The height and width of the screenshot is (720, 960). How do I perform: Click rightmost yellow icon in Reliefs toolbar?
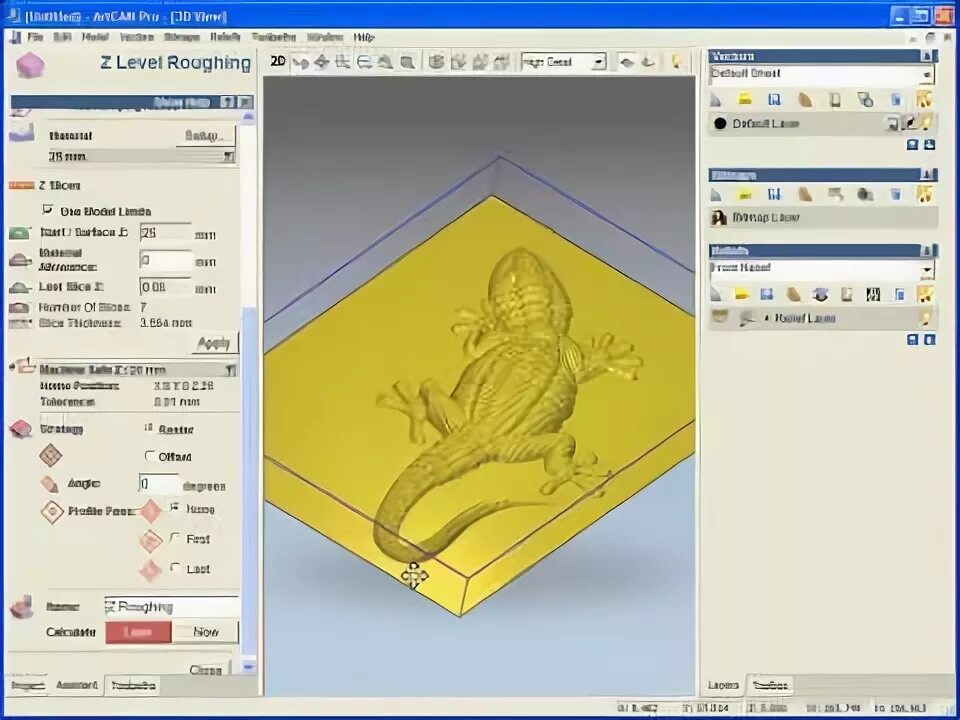[924, 294]
